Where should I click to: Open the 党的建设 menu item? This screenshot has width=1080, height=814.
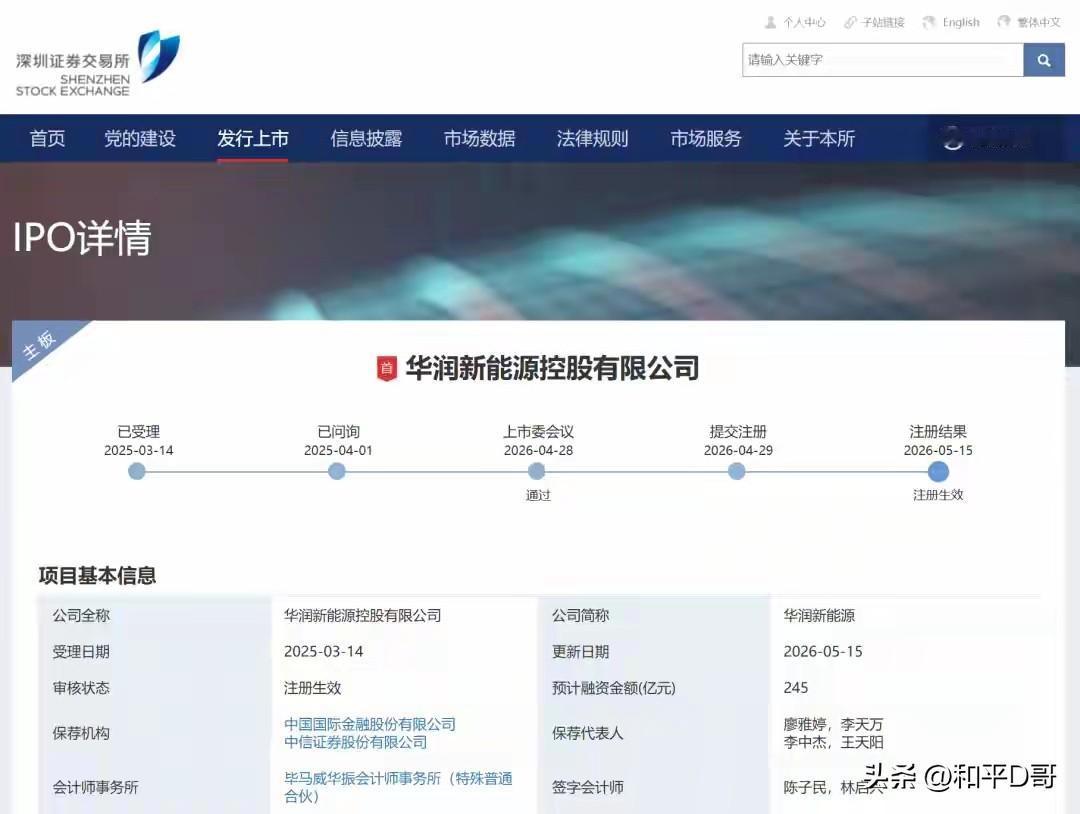140,138
